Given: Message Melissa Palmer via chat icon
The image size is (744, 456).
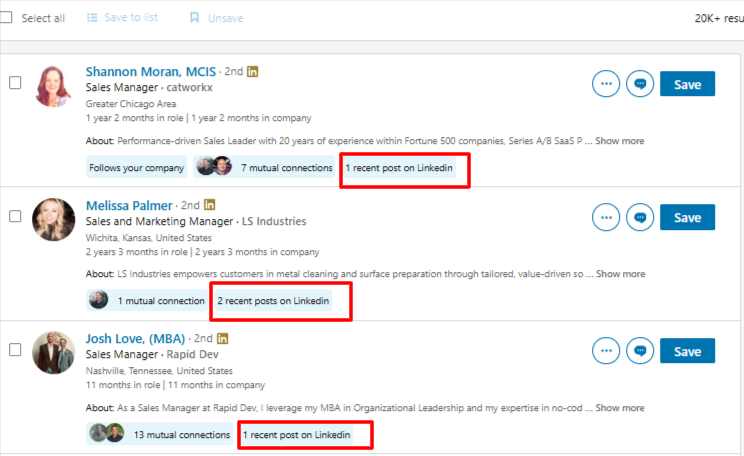Looking at the screenshot, I should (x=640, y=217).
